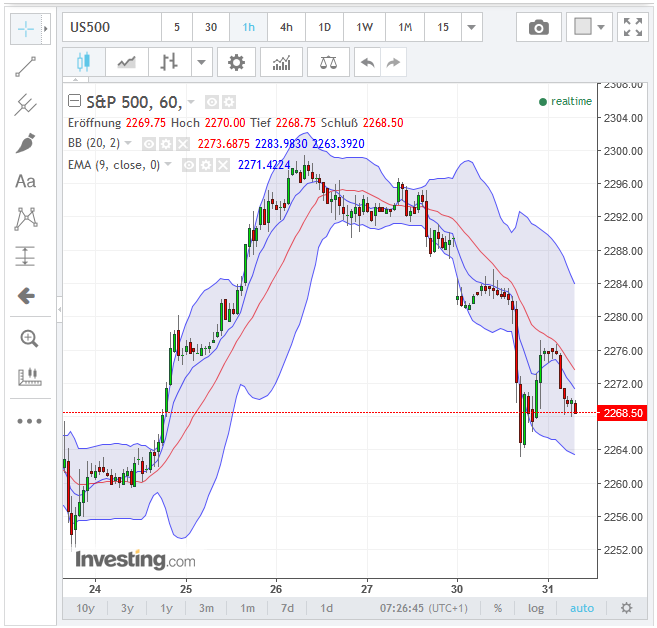The image size is (657, 628).
Task: Click the 2268.50 current price label
Action: click(x=623, y=413)
